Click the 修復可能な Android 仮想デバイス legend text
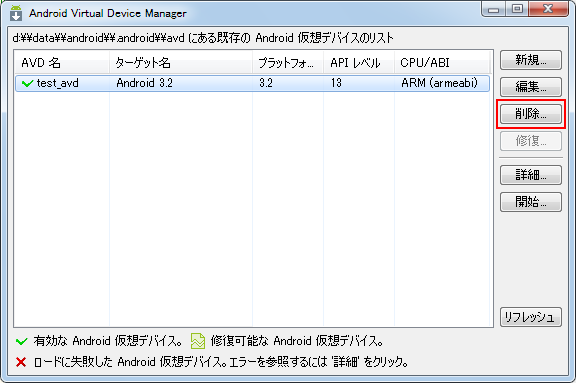 coord(297,341)
